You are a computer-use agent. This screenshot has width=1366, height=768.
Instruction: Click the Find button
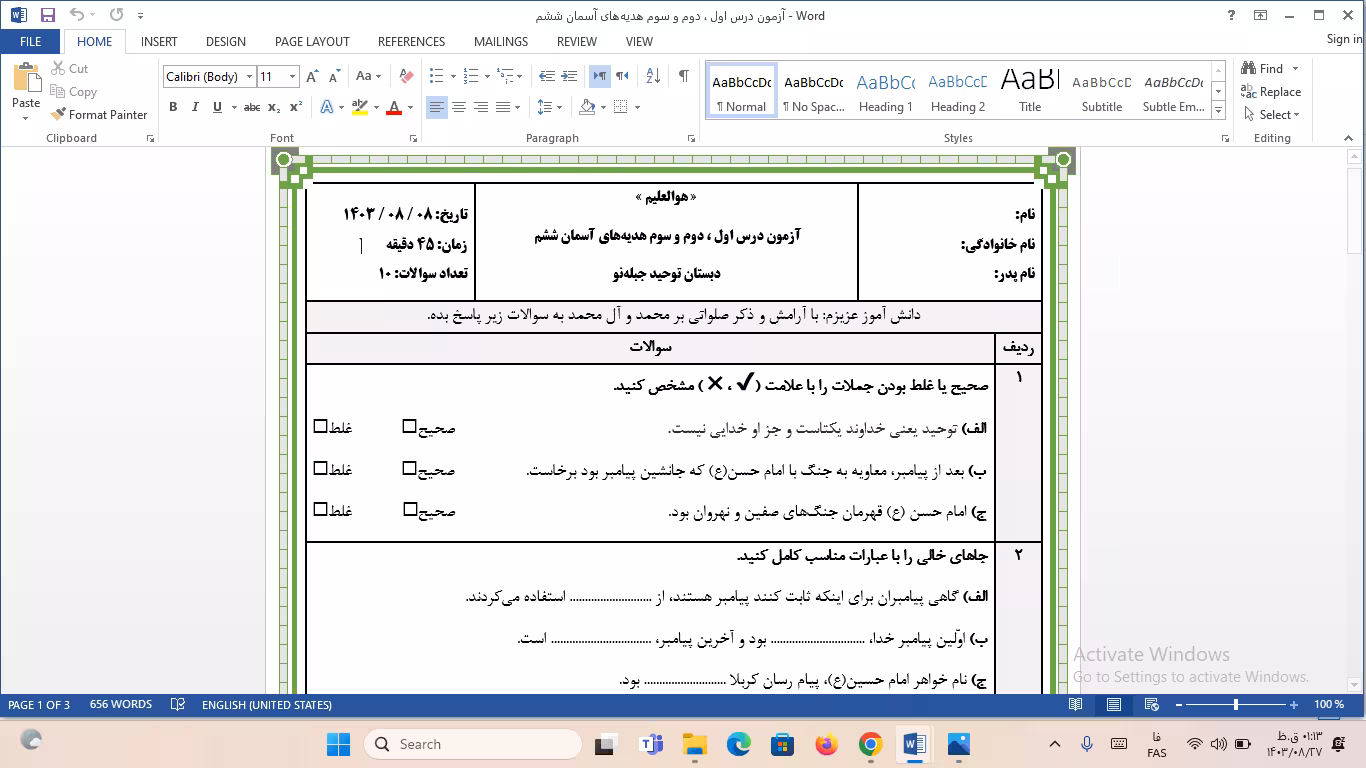[1263, 69]
